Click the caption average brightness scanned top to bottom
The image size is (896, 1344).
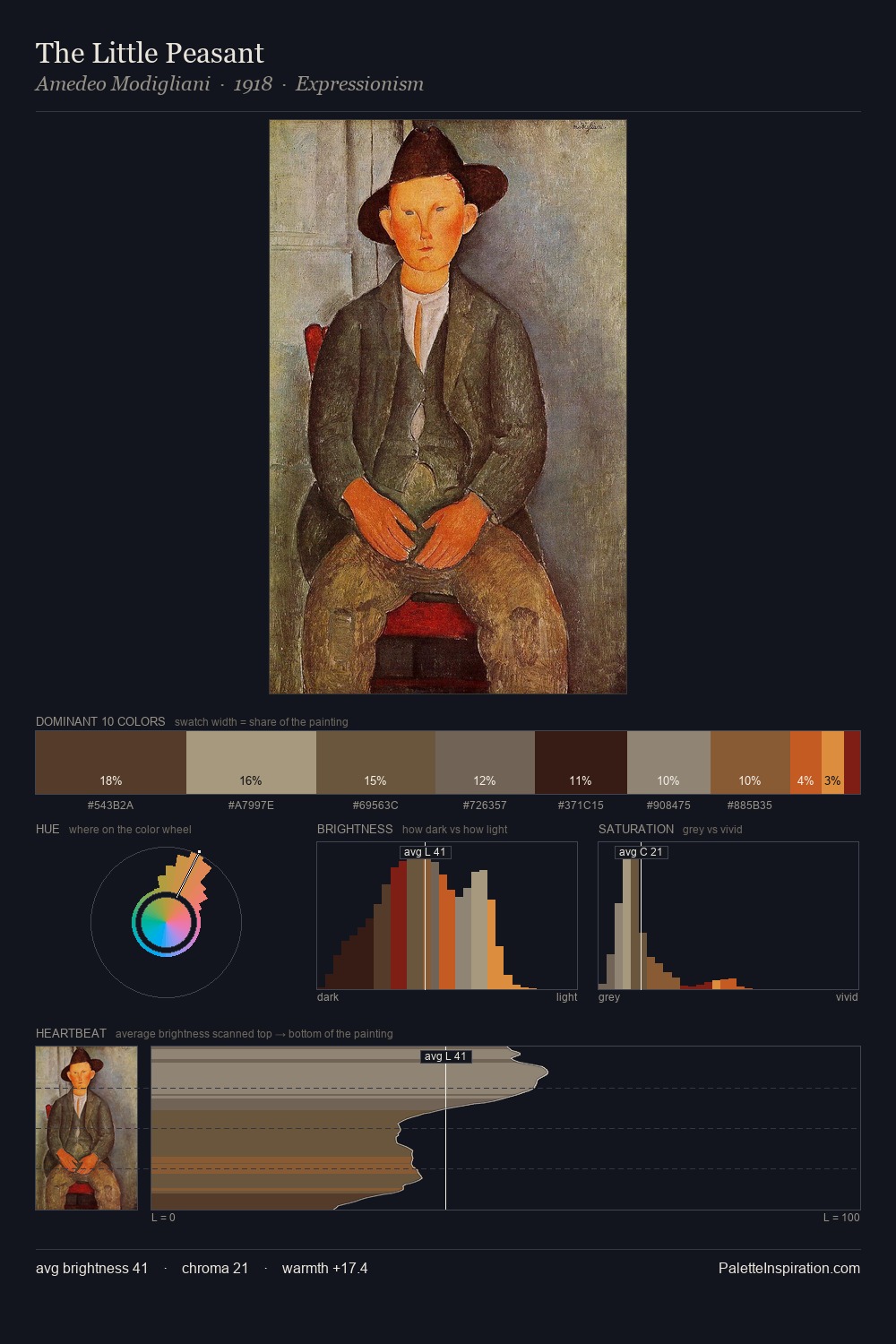(254, 1034)
